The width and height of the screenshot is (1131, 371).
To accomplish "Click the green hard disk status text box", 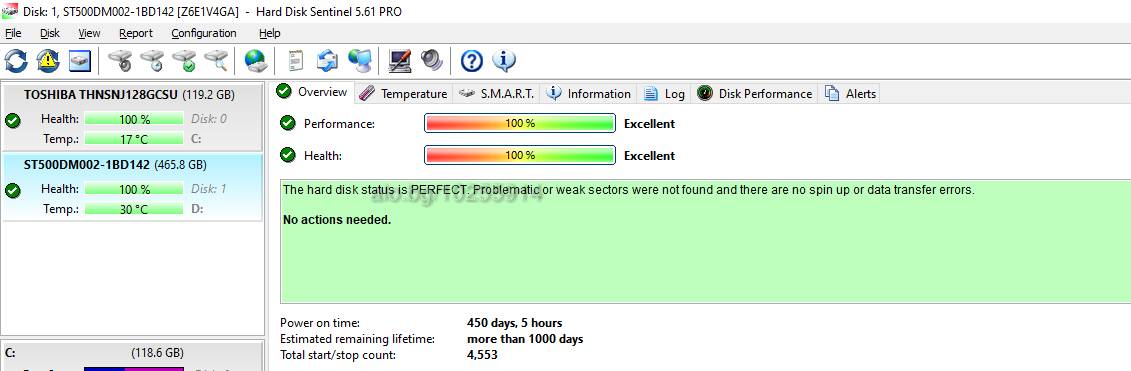I will click(705, 241).
